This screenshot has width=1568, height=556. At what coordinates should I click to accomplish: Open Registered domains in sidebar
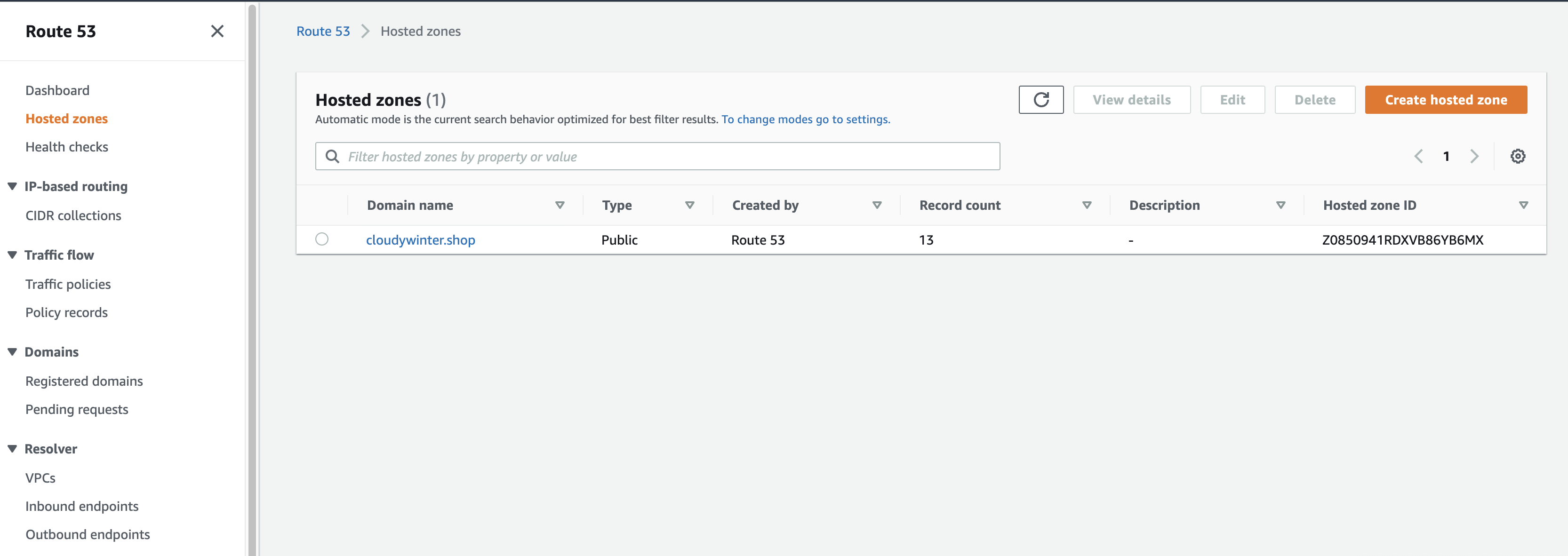[84, 381]
